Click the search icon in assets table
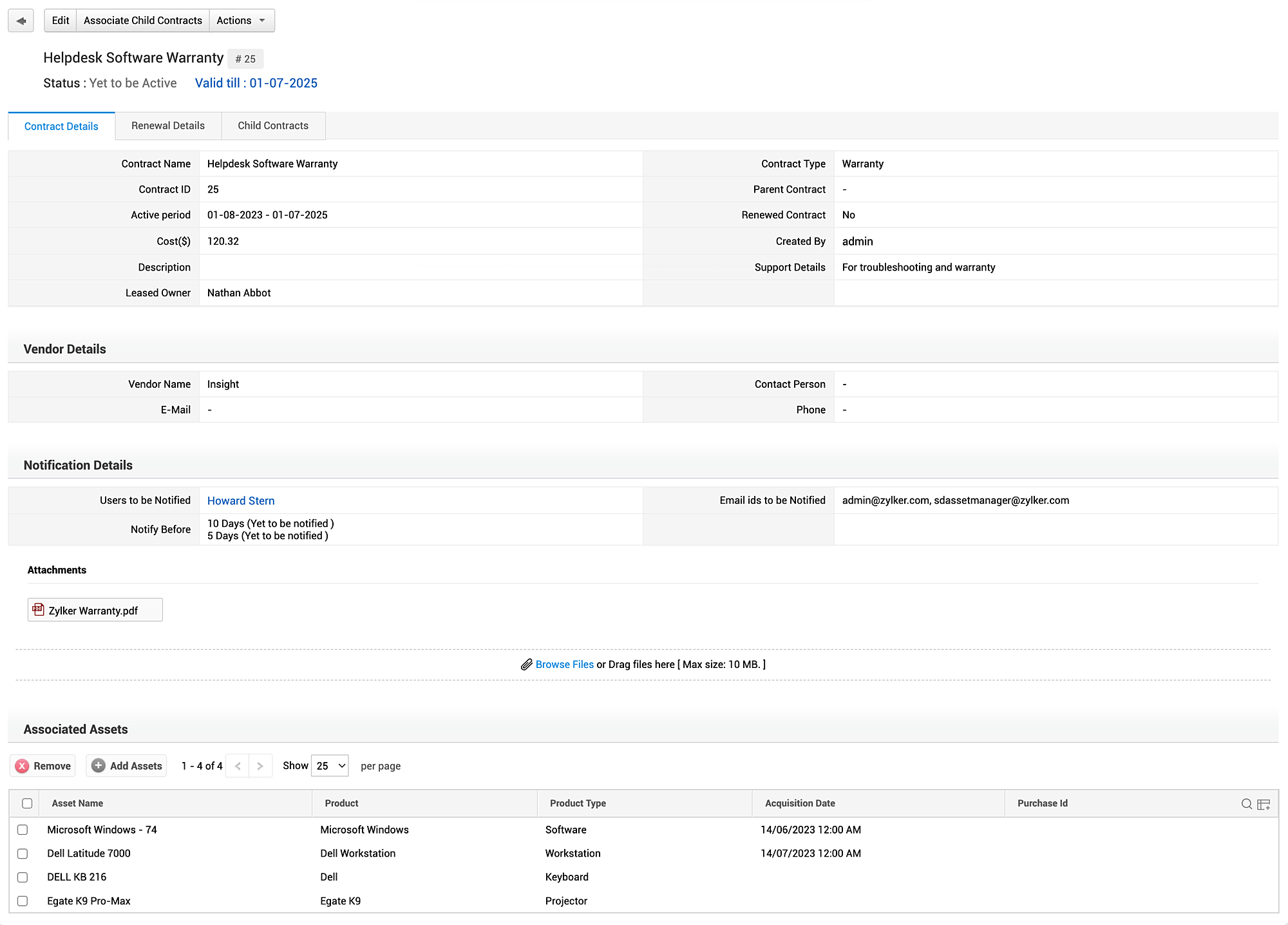This screenshot has height=925, width=1288. coord(1246,804)
